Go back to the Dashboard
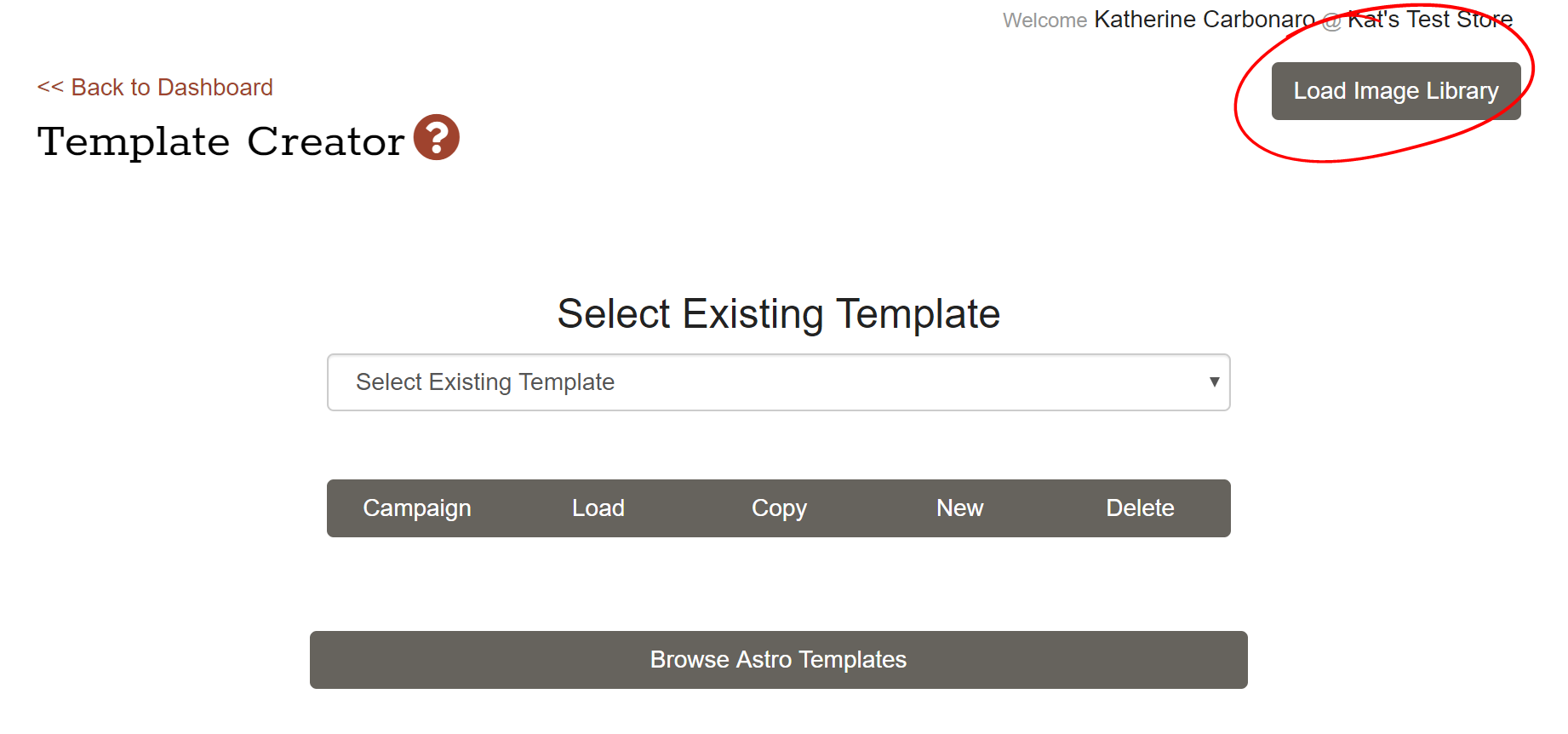1568x734 pixels. (x=155, y=88)
